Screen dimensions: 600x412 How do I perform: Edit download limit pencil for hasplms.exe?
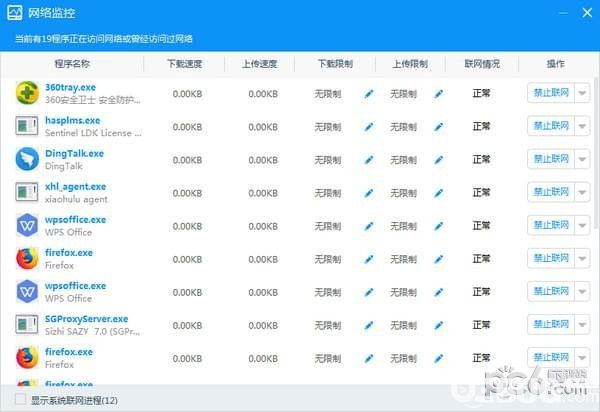click(x=369, y=127)
